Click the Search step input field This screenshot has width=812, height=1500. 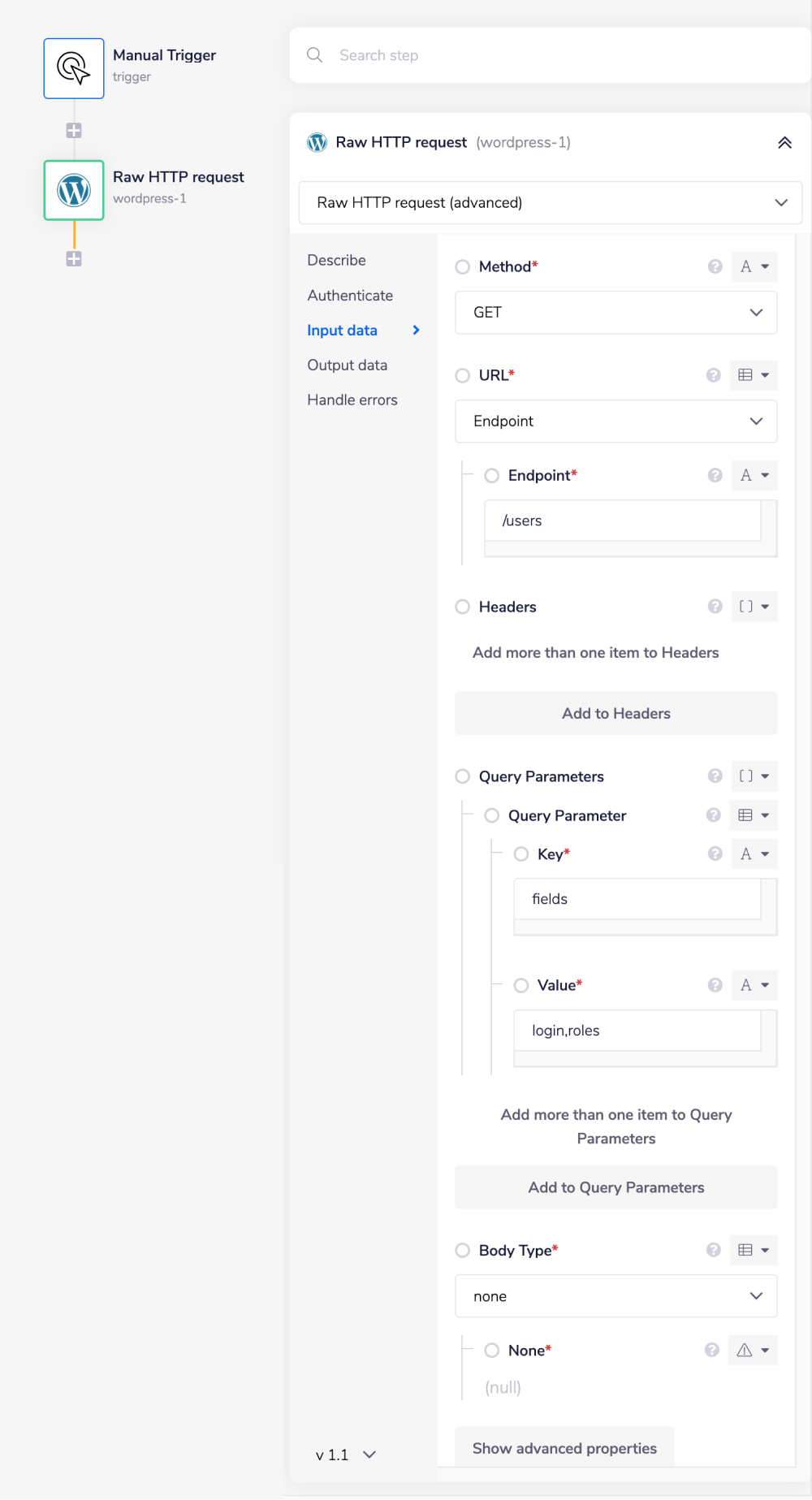[x=552, y=55]
